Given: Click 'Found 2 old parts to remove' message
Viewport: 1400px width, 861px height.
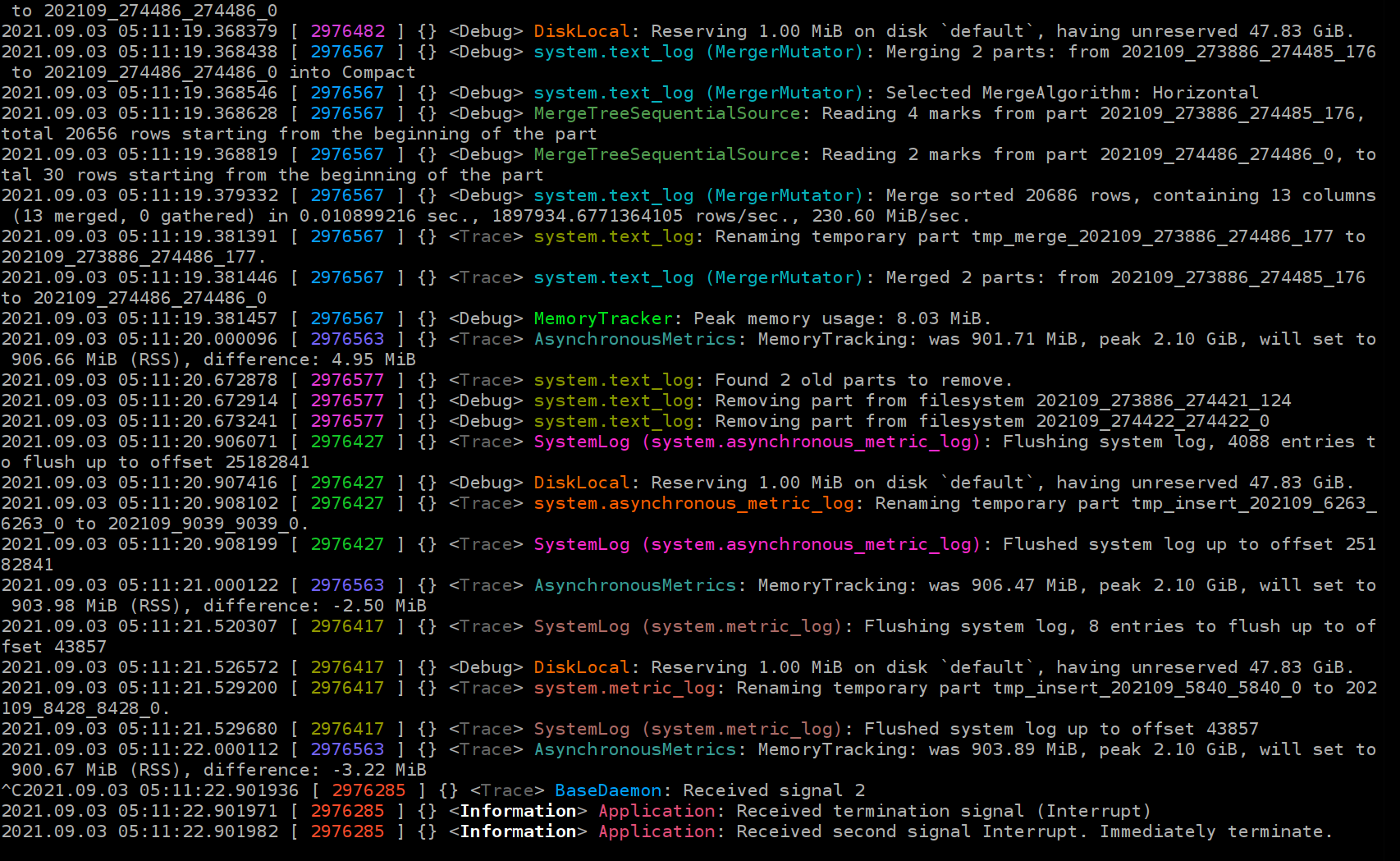Looking at the screenshot, I should [x=862, y=380].
